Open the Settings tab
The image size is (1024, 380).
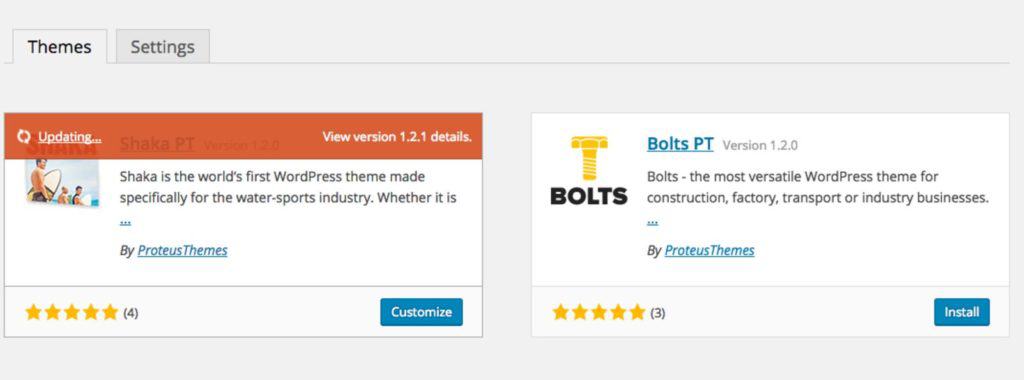pyautogui.click(x=163, y=47)
